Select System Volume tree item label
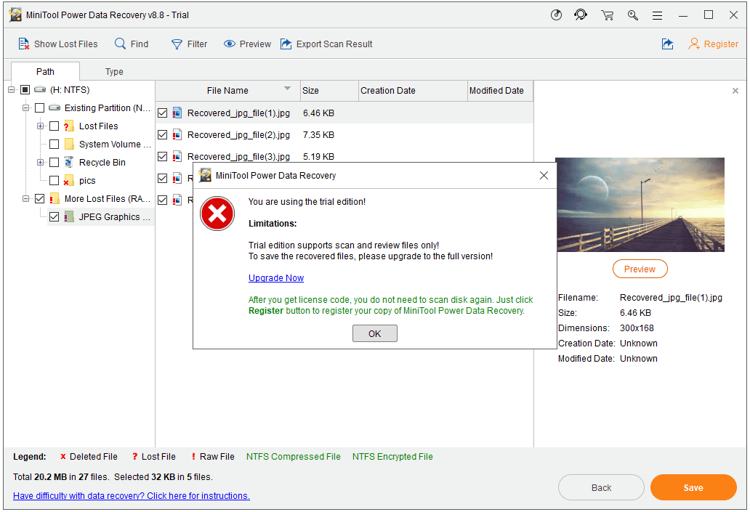This screenshot has height=512, width=750. click(x=115, y=144)
